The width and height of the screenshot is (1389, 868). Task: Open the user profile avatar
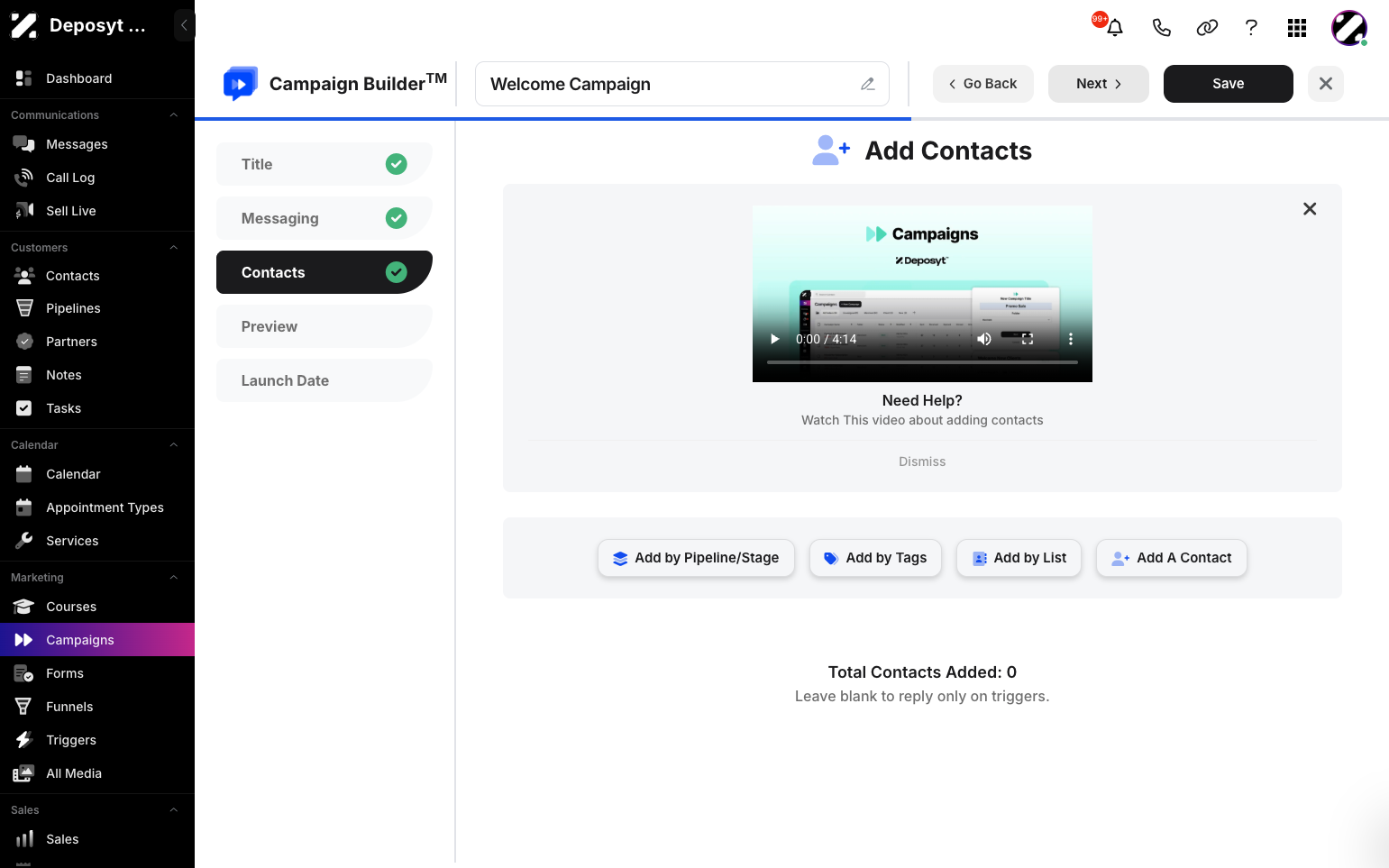(x=1349, y=28)
